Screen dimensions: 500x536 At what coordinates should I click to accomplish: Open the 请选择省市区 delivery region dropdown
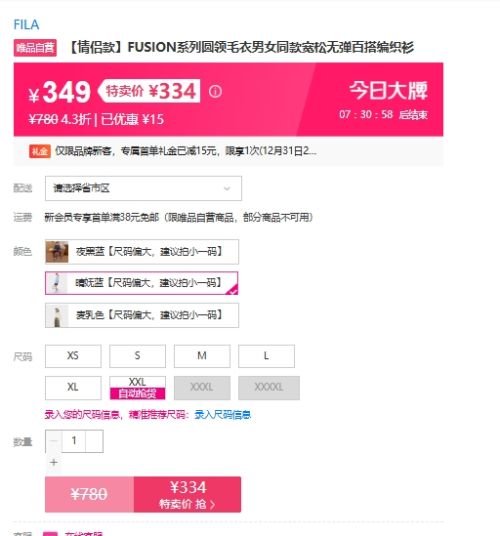(x=143, y=188)
